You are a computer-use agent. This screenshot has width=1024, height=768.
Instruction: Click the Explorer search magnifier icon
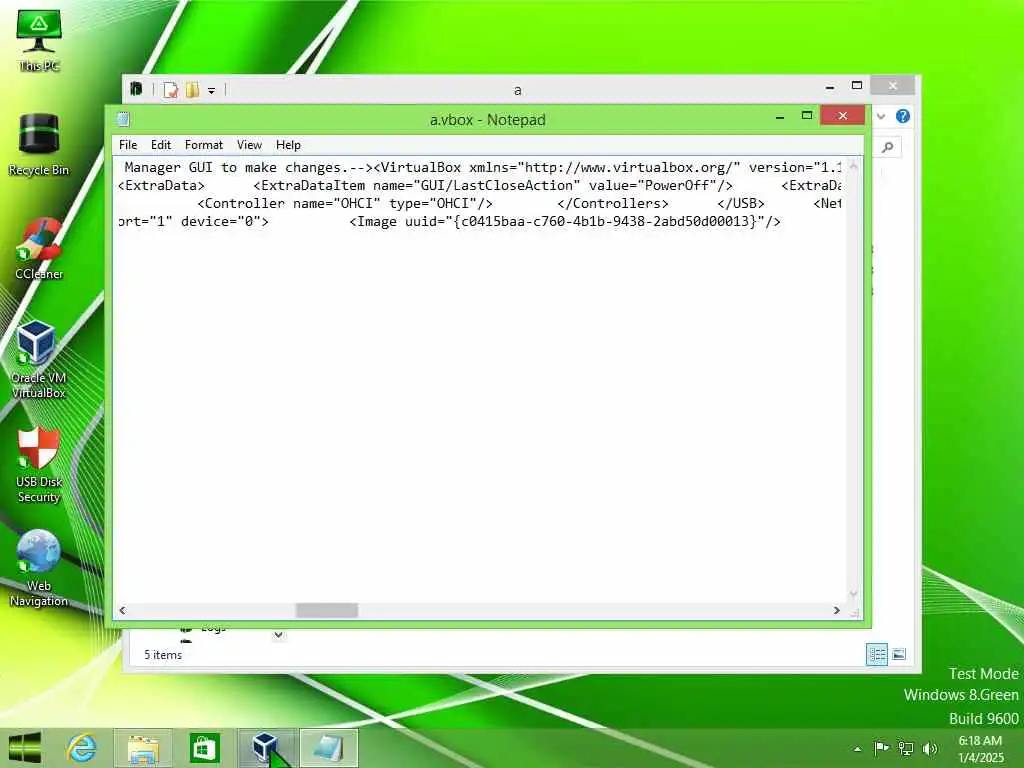[888, 147]
